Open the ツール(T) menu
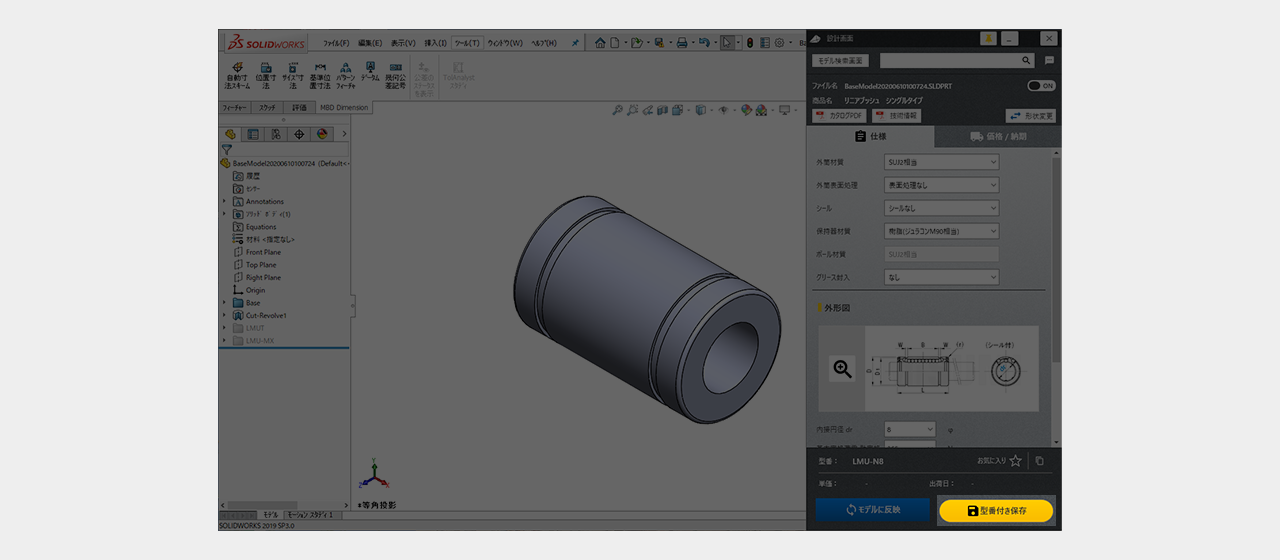Image resolution: width=1280 pixels, height=560 pixels. point(466,43)
